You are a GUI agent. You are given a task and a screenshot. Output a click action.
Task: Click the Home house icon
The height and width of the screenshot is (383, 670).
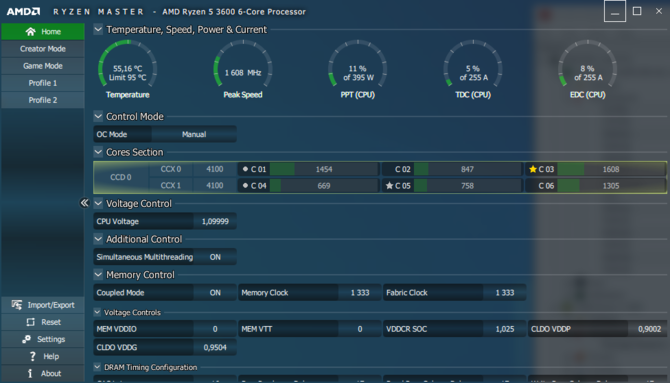(30, 32)
